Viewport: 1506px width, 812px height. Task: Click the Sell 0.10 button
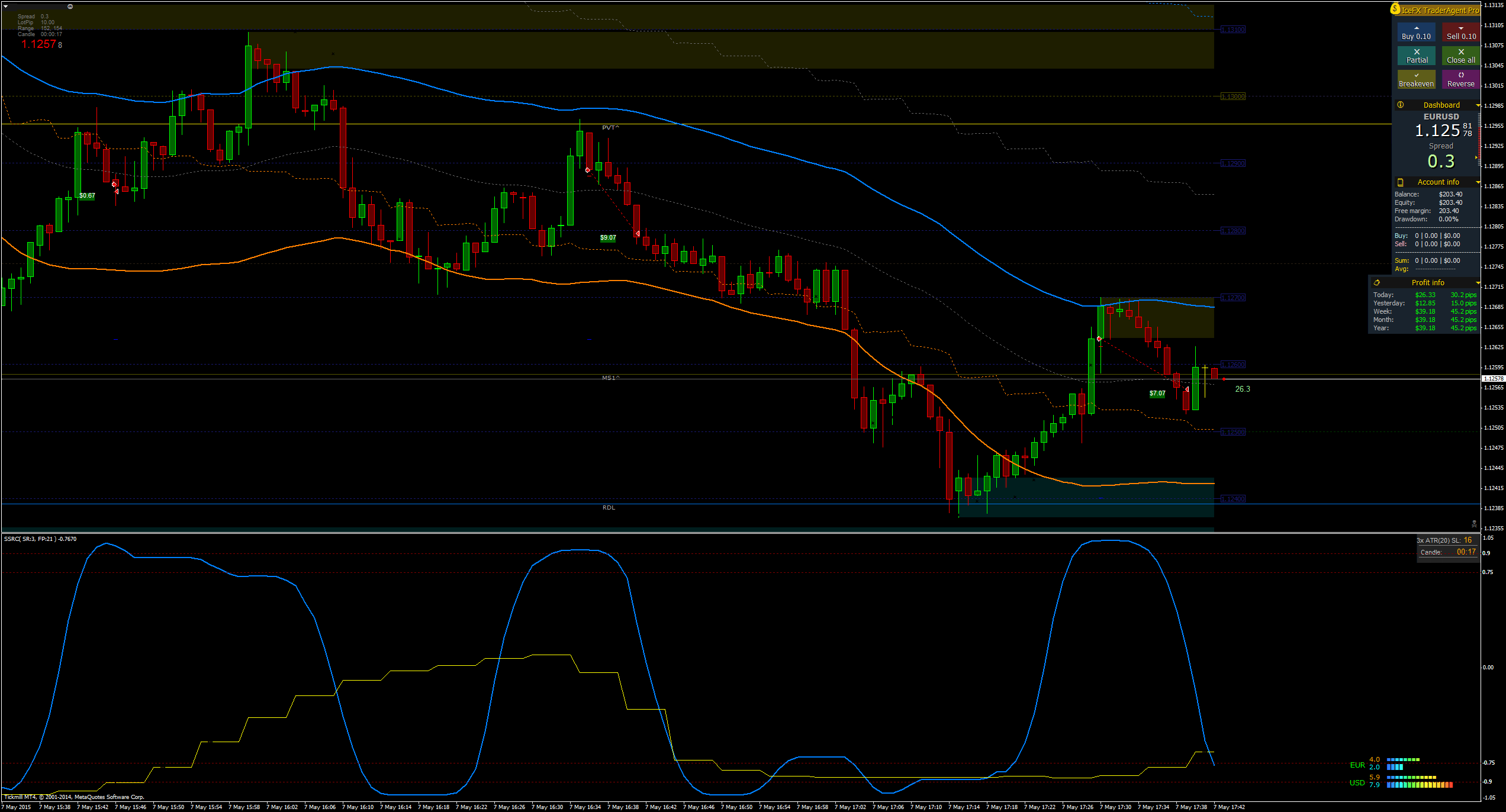click(1460, 32)
